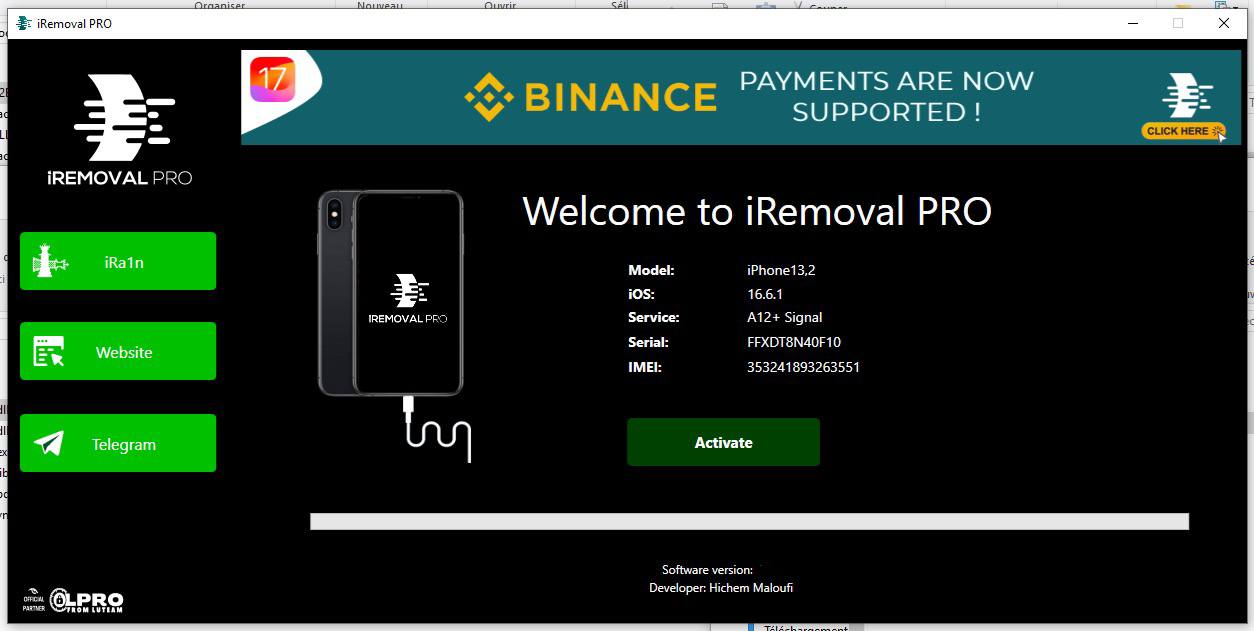
Task: Click the Binance diamond logo
Action: pos(489,97)
